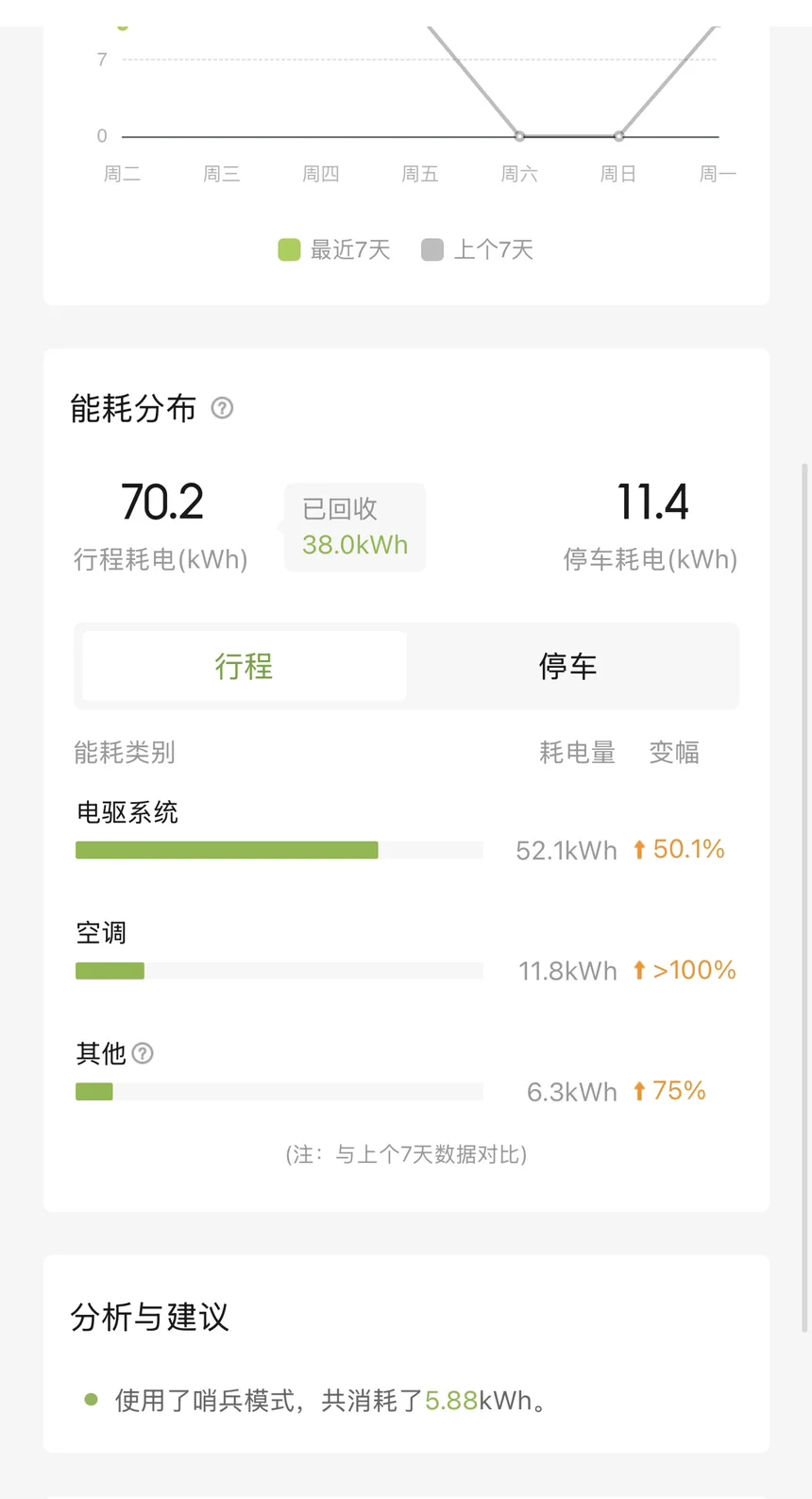Tap the 11.4 停车耗电 value
The image size is (812, 1499).
652,502
